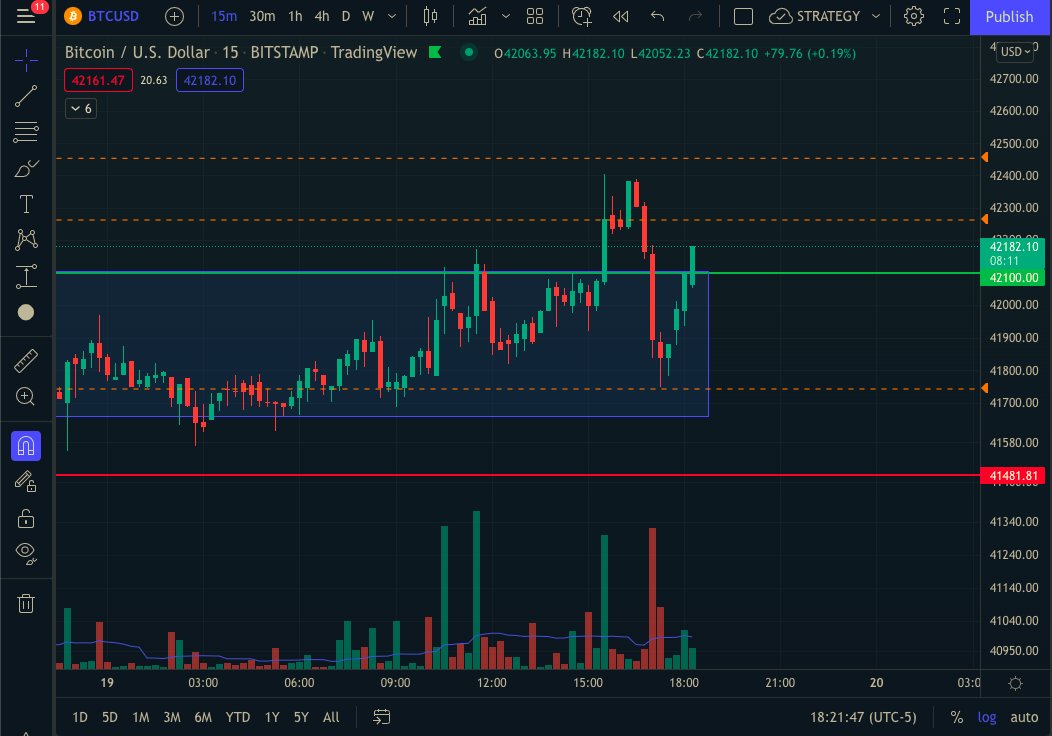Click the square layout select button
The height and width of the screenshot is (736, 1052).
[743, 16]
